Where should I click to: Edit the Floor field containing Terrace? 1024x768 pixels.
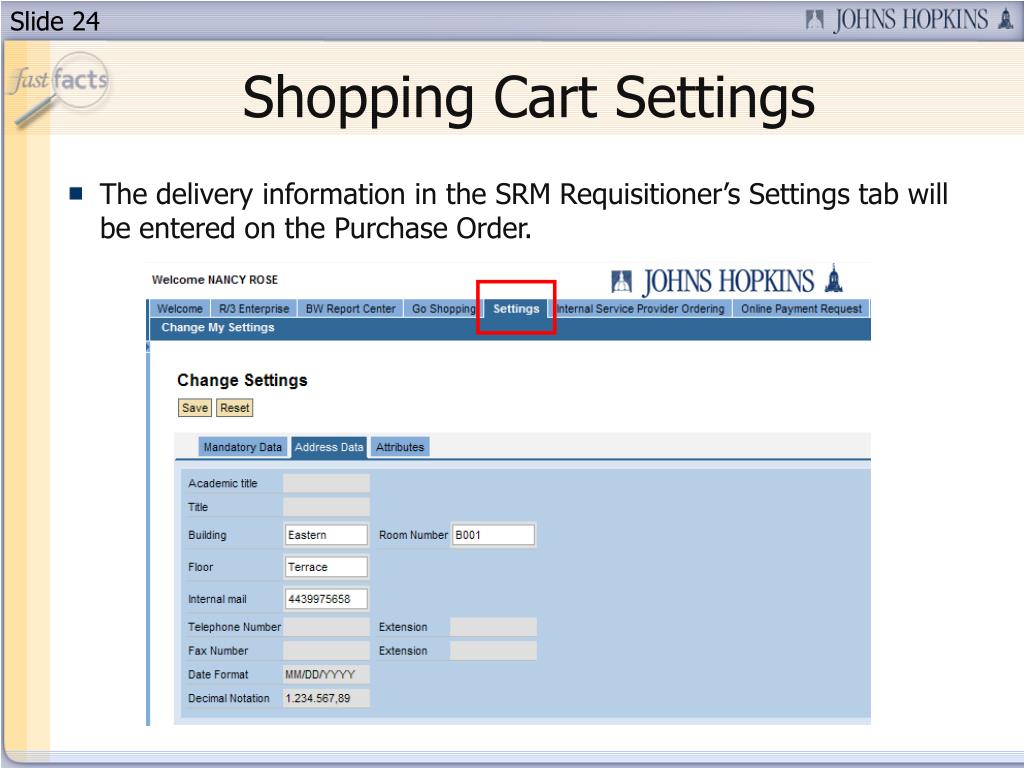[x=327, y=567]
